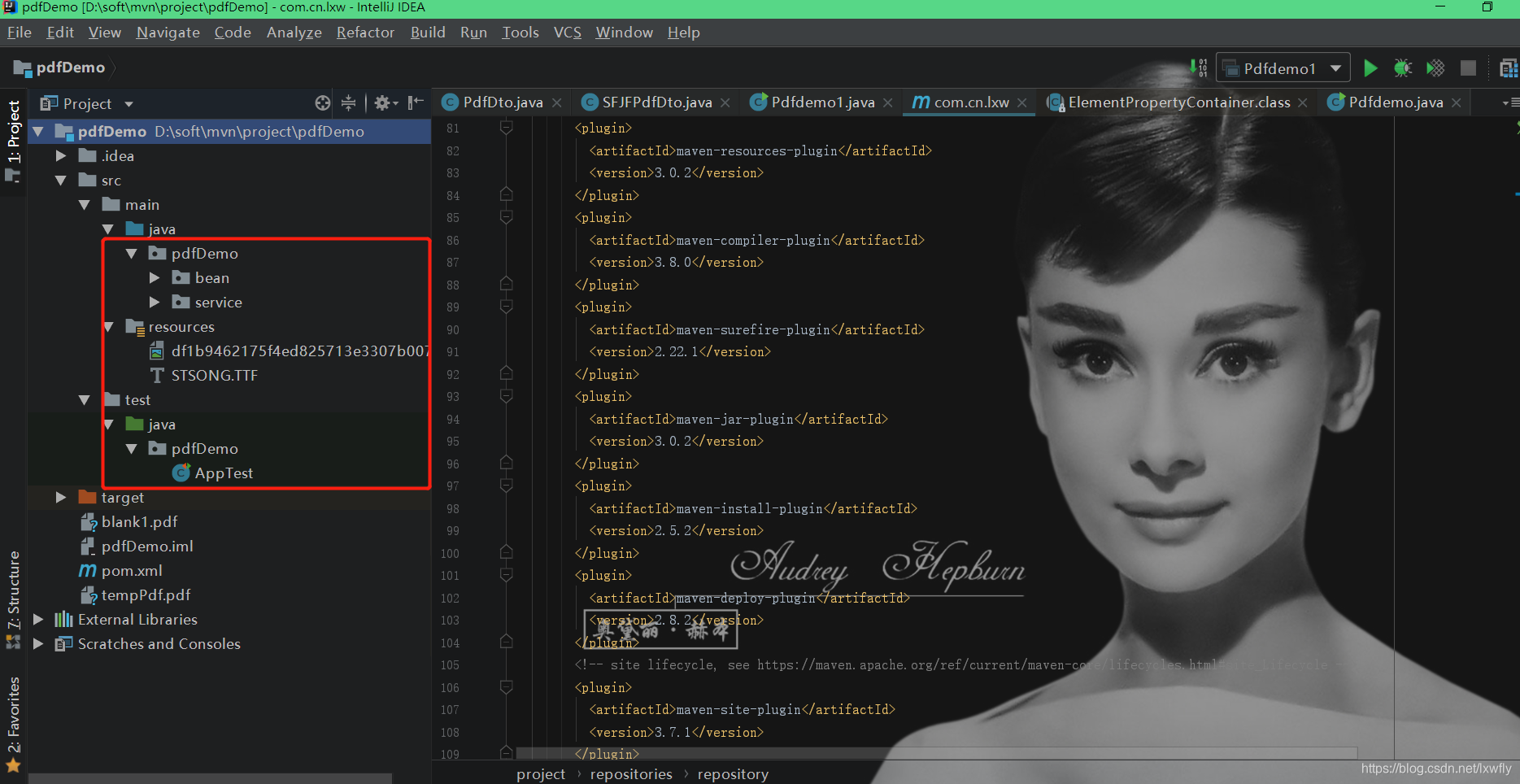1520x784 pixels.
Task: Run Pdfdemo1 with the green play icon
Action: coord(1370,68)
